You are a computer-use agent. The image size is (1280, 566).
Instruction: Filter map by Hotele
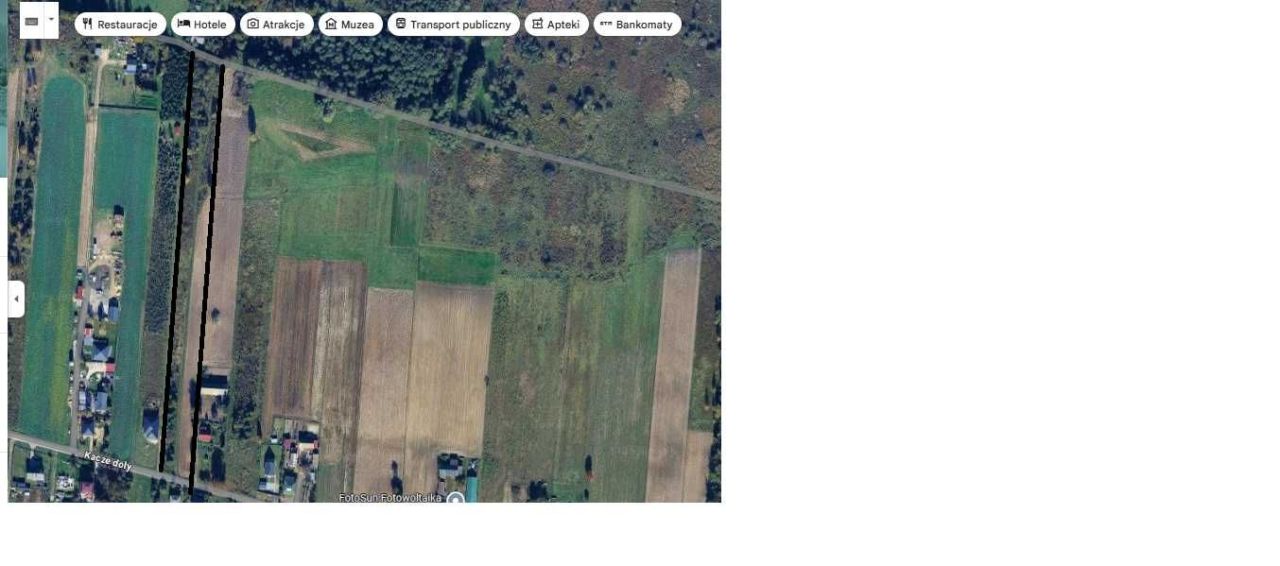pos(203,24)
